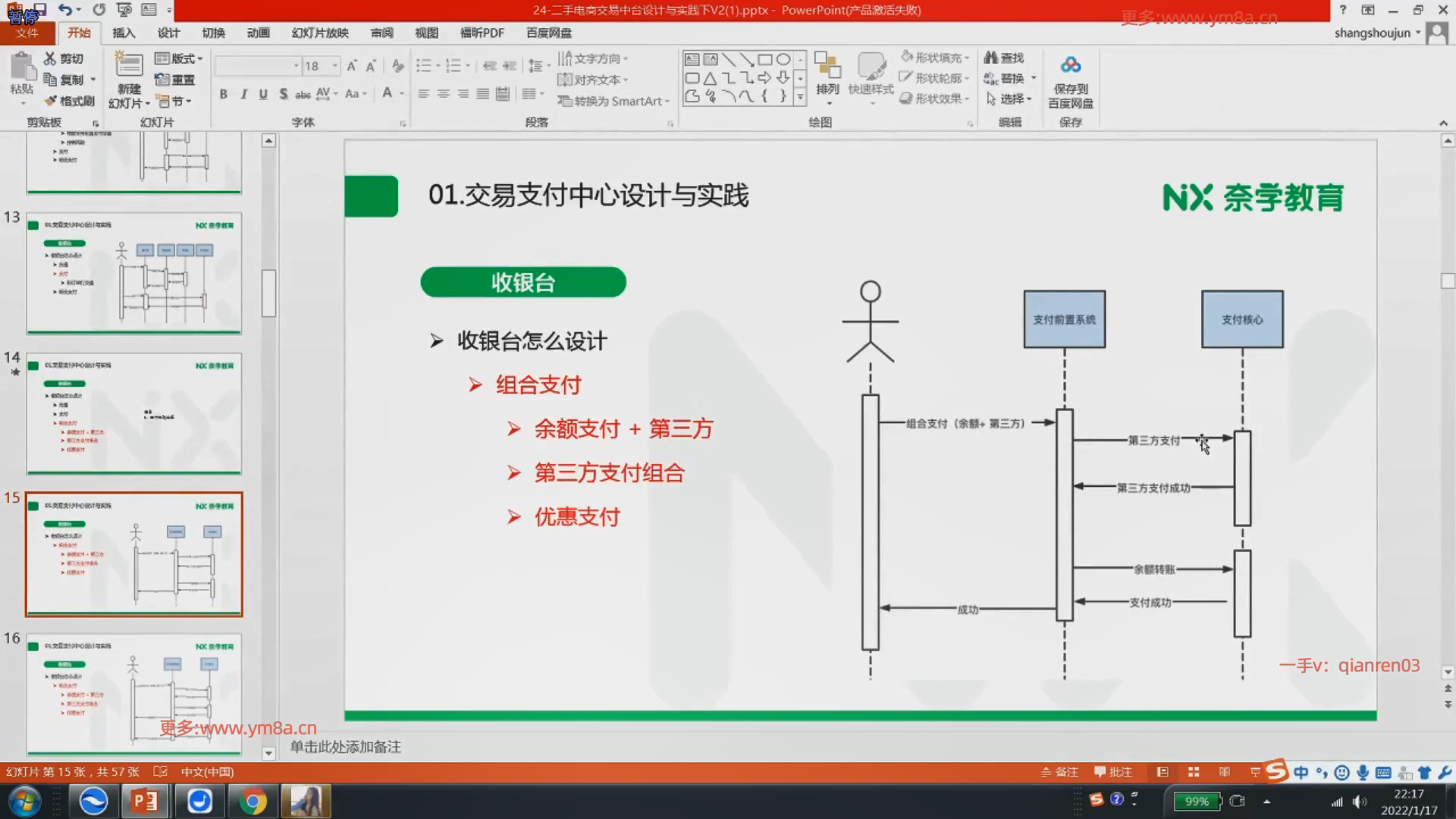
Task: Click Save to Baidu Netdisk icon
Action: 1070,65
